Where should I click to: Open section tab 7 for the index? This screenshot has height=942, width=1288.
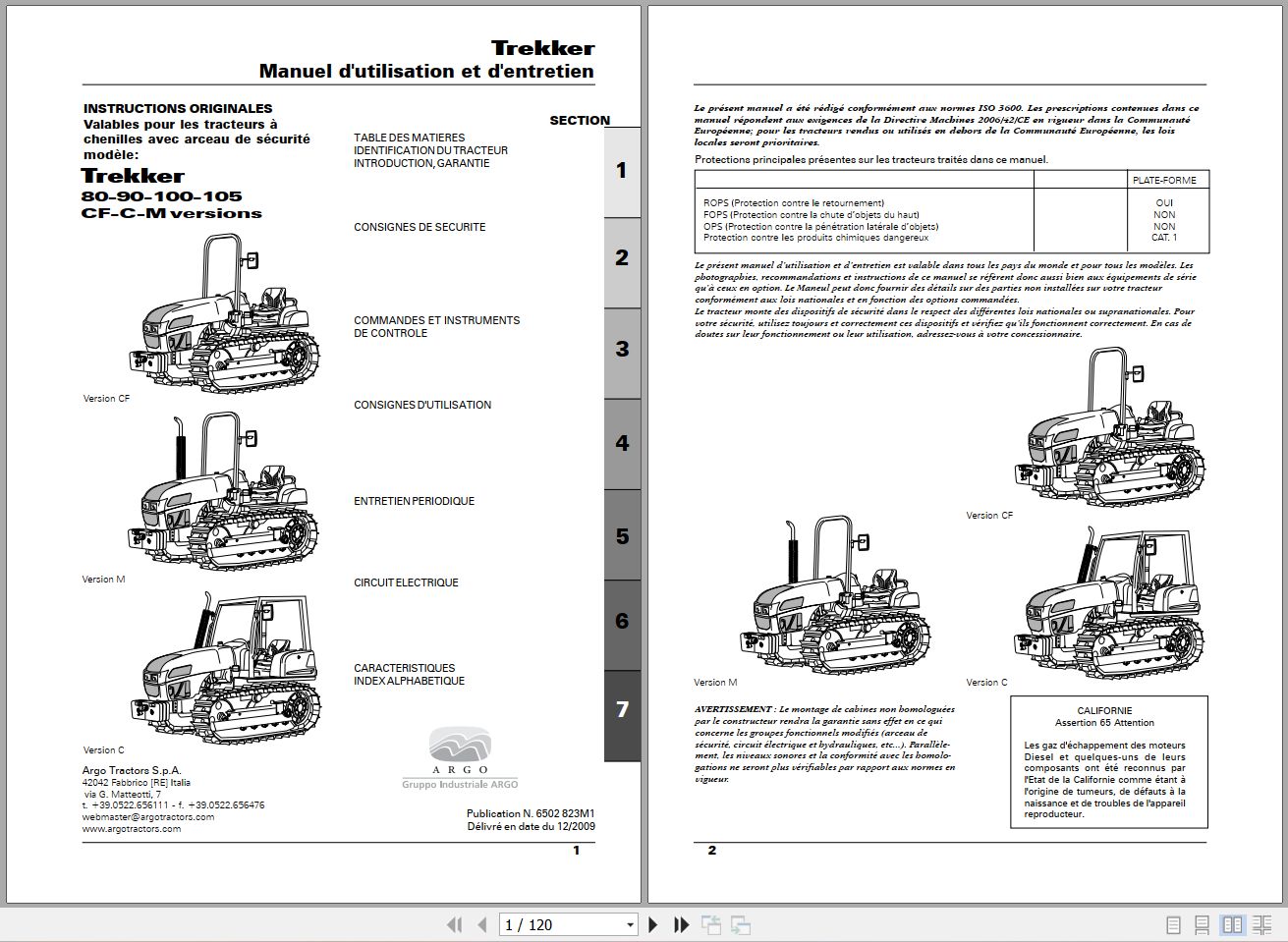621,710
